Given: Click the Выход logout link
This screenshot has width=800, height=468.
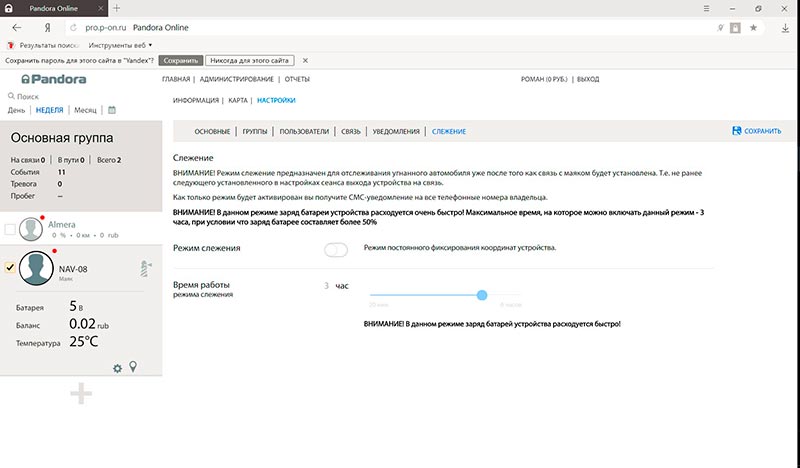Looking at the screenshot, I should pyautogui.click(x=588, y=79).
